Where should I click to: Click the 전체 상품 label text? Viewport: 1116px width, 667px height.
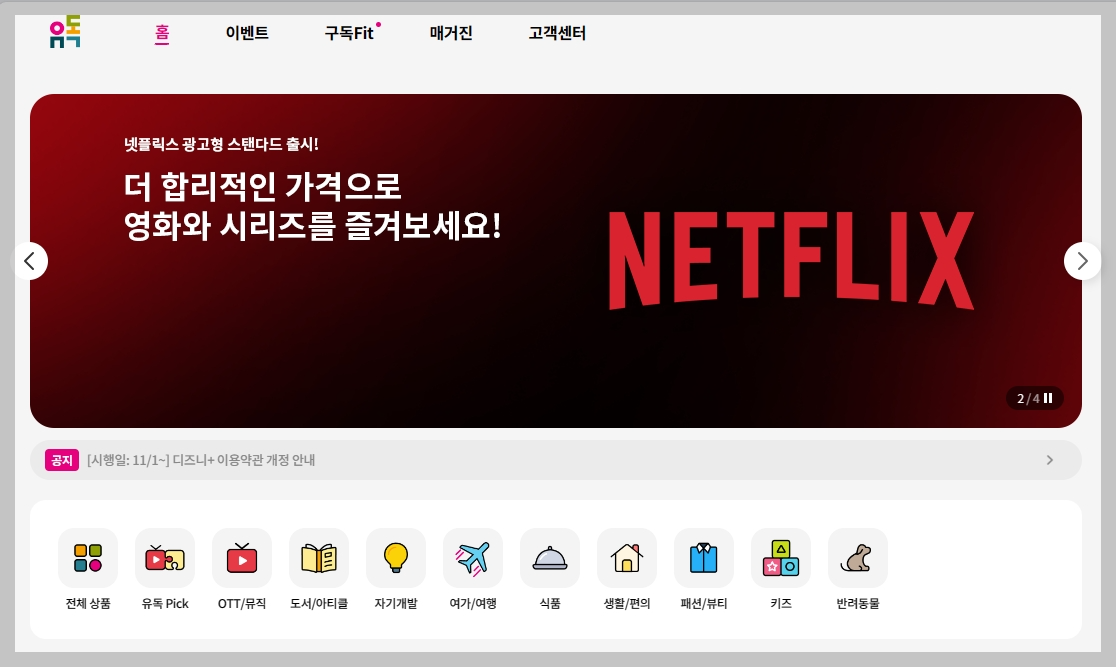(x=88, y=603)
